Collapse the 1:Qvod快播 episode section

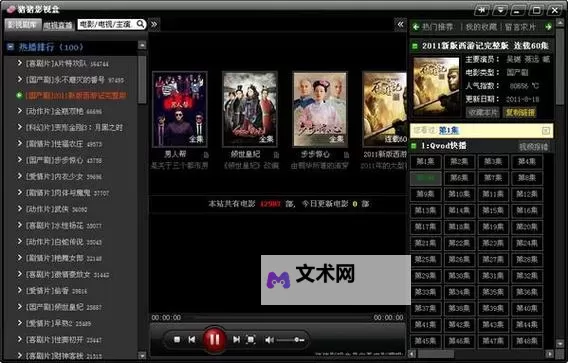tap(414, 146)
